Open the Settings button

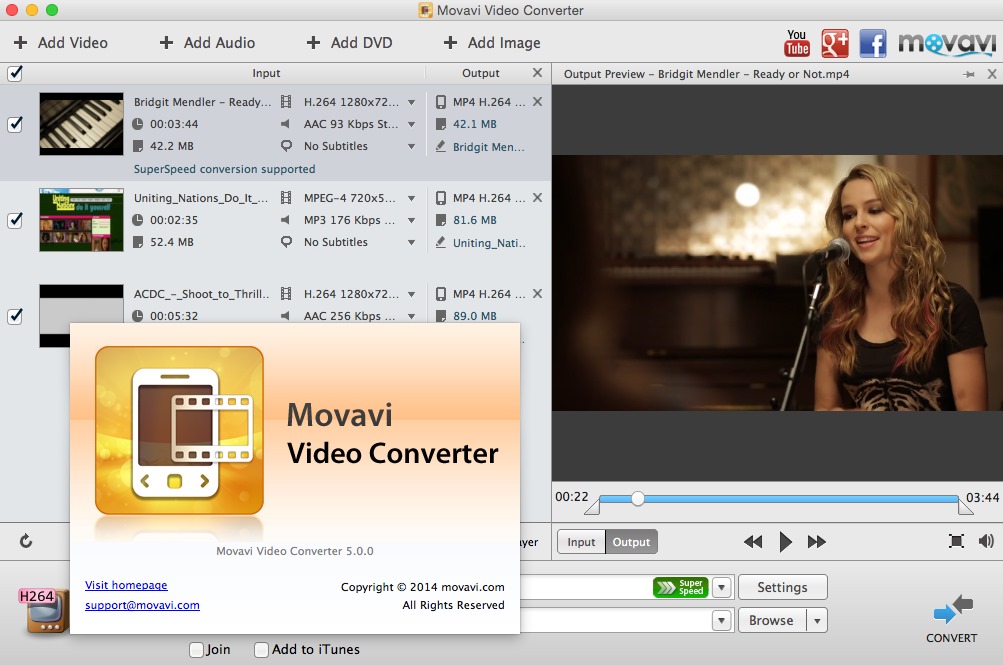pos(782,587)
